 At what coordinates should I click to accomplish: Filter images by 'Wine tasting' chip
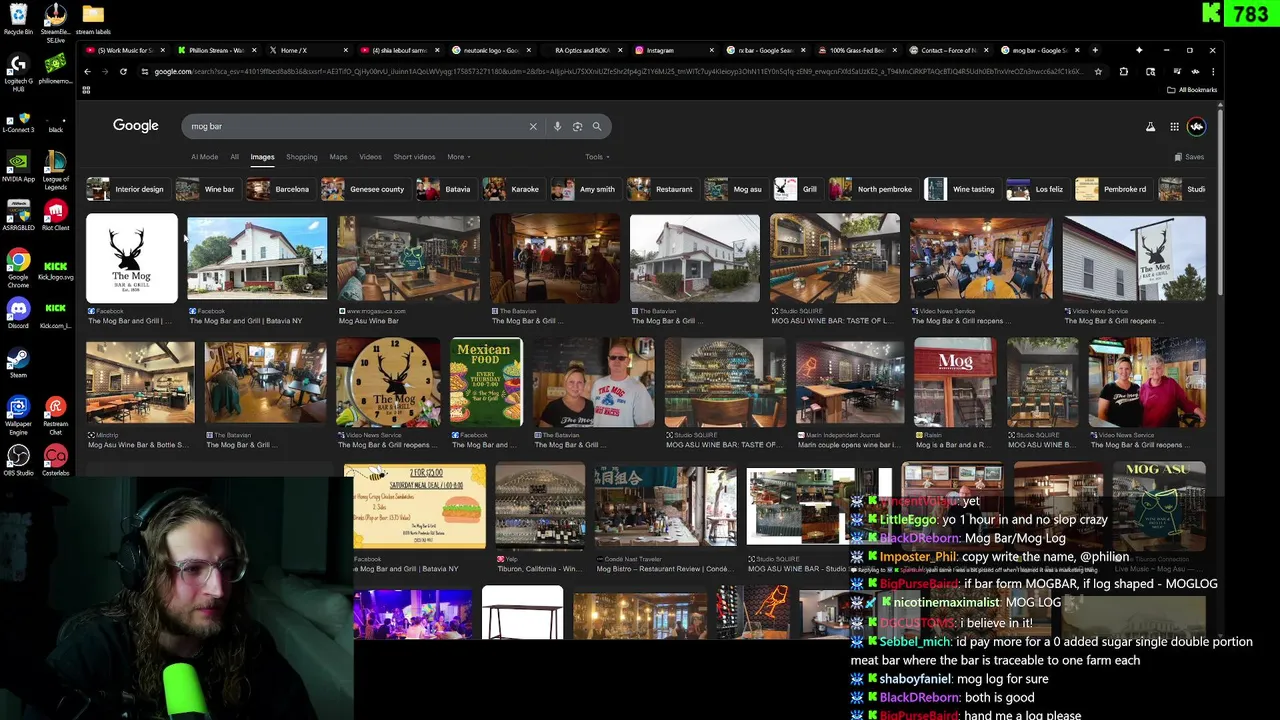(962, 189)
